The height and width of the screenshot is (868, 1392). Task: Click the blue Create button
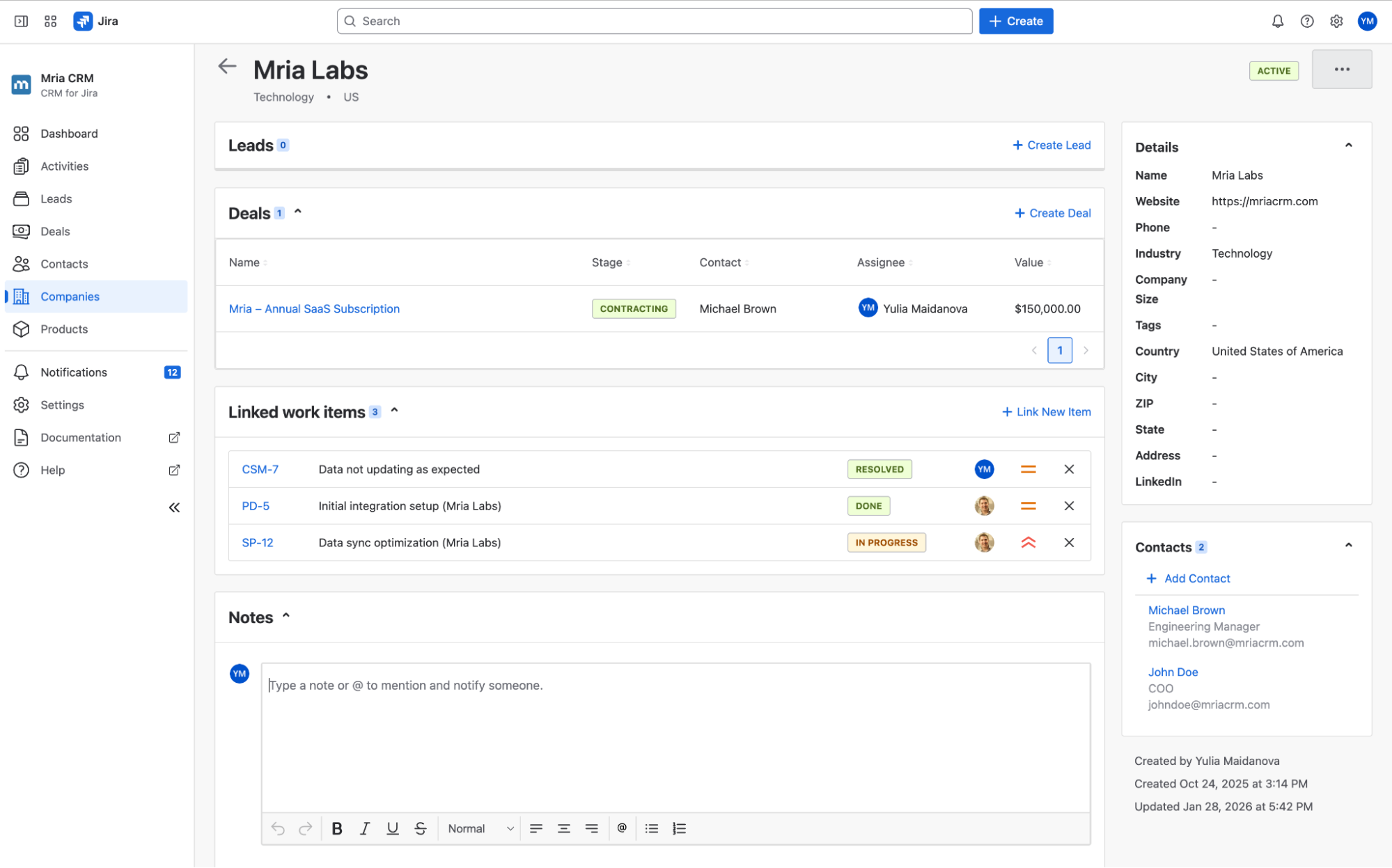1015,21
